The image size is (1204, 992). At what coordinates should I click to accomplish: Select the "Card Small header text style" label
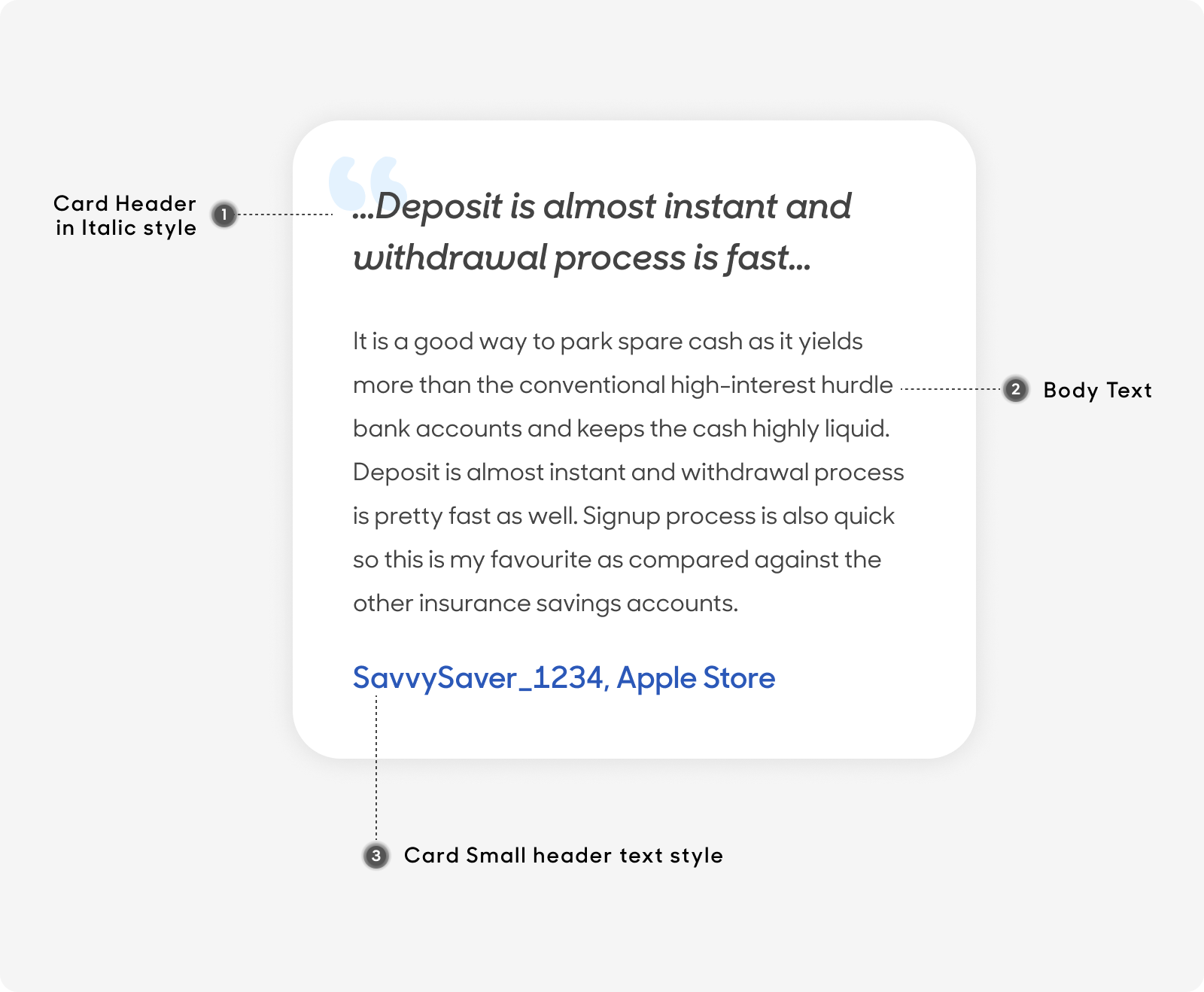pyautogui.click(x=564, y=856)
